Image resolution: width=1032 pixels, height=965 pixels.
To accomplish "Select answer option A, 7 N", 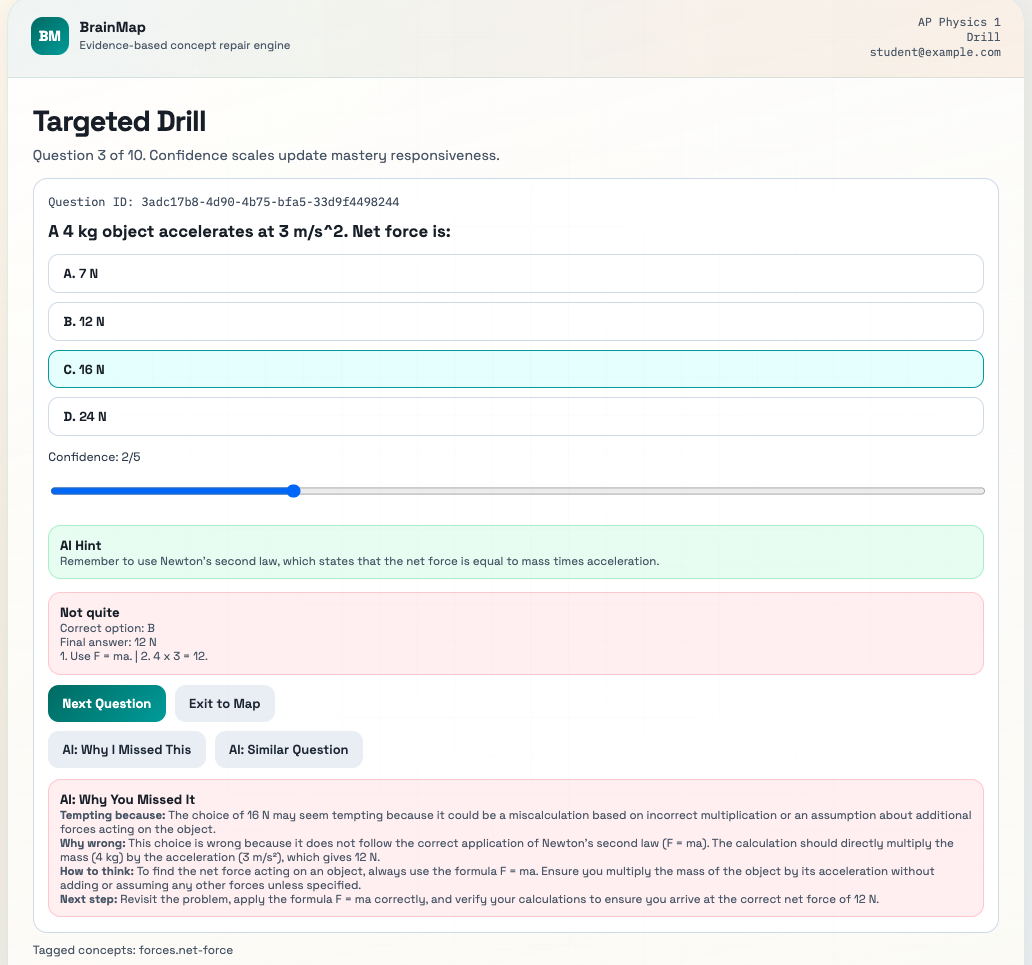I will click(515, 273).
